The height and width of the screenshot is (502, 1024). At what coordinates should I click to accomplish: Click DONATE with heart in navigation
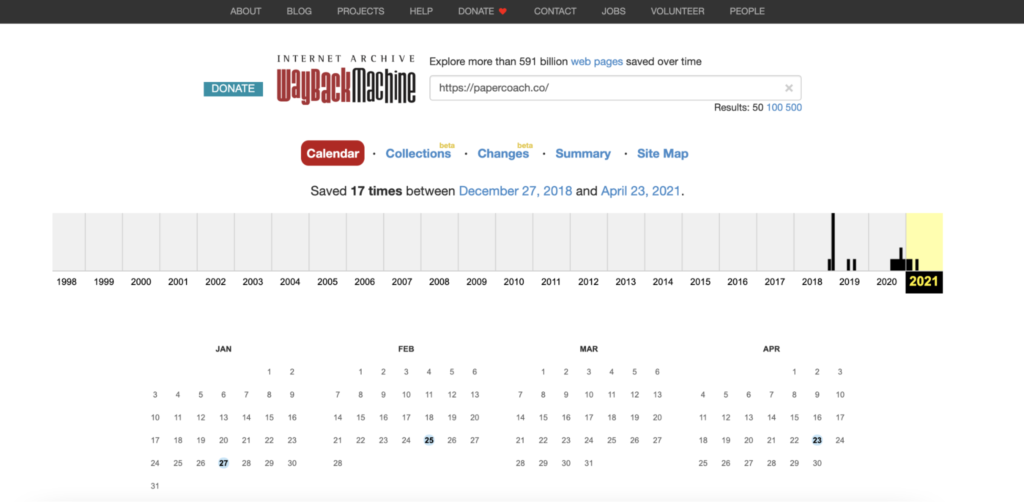coord(482,11)
